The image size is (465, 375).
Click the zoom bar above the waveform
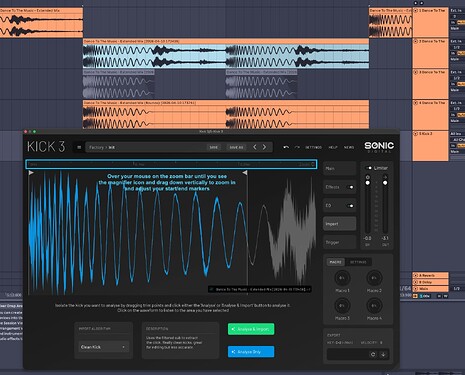click(x=171, y=164)
